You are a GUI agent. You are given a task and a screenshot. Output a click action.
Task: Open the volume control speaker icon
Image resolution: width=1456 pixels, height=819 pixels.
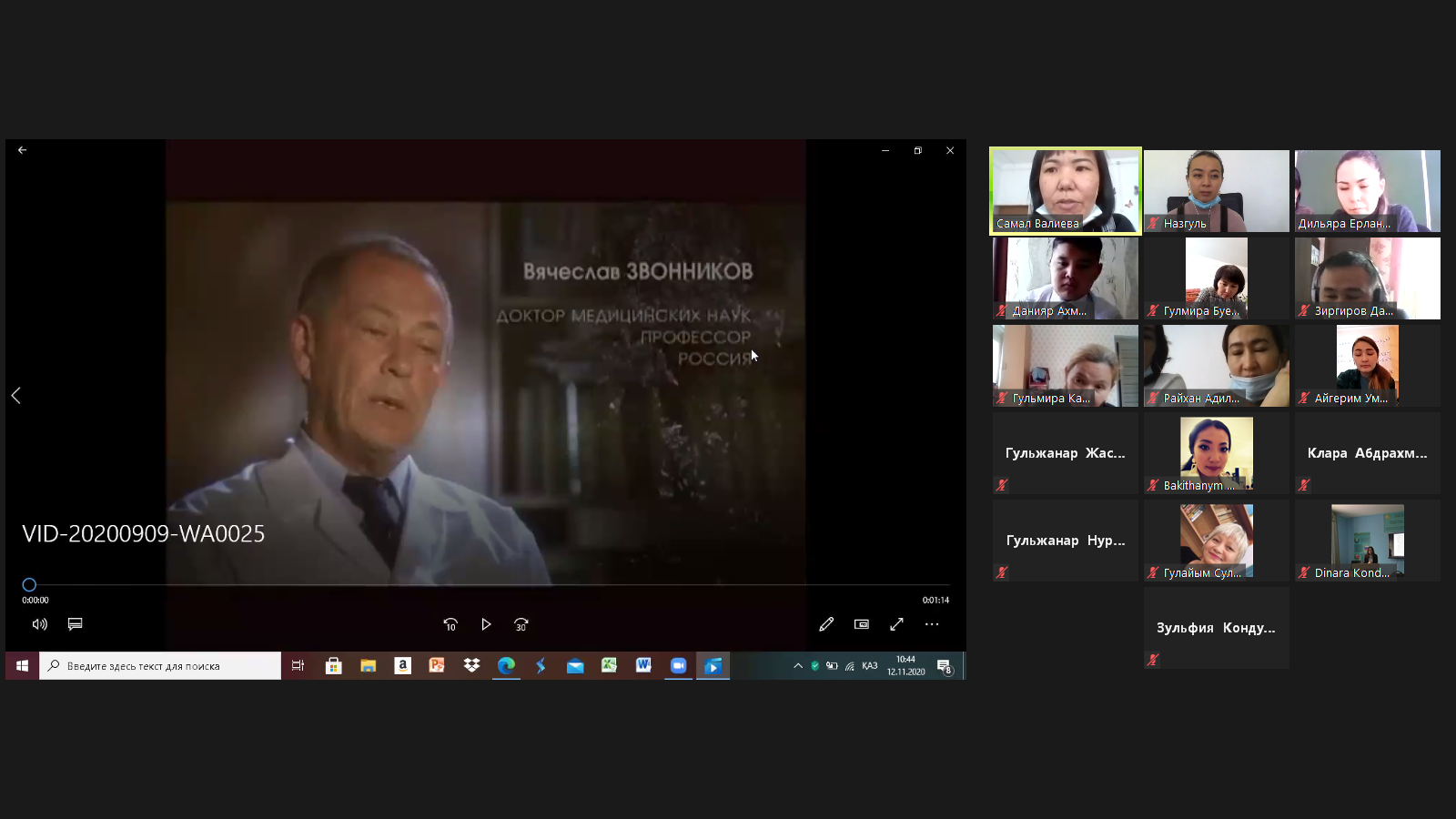coord(39,624)
